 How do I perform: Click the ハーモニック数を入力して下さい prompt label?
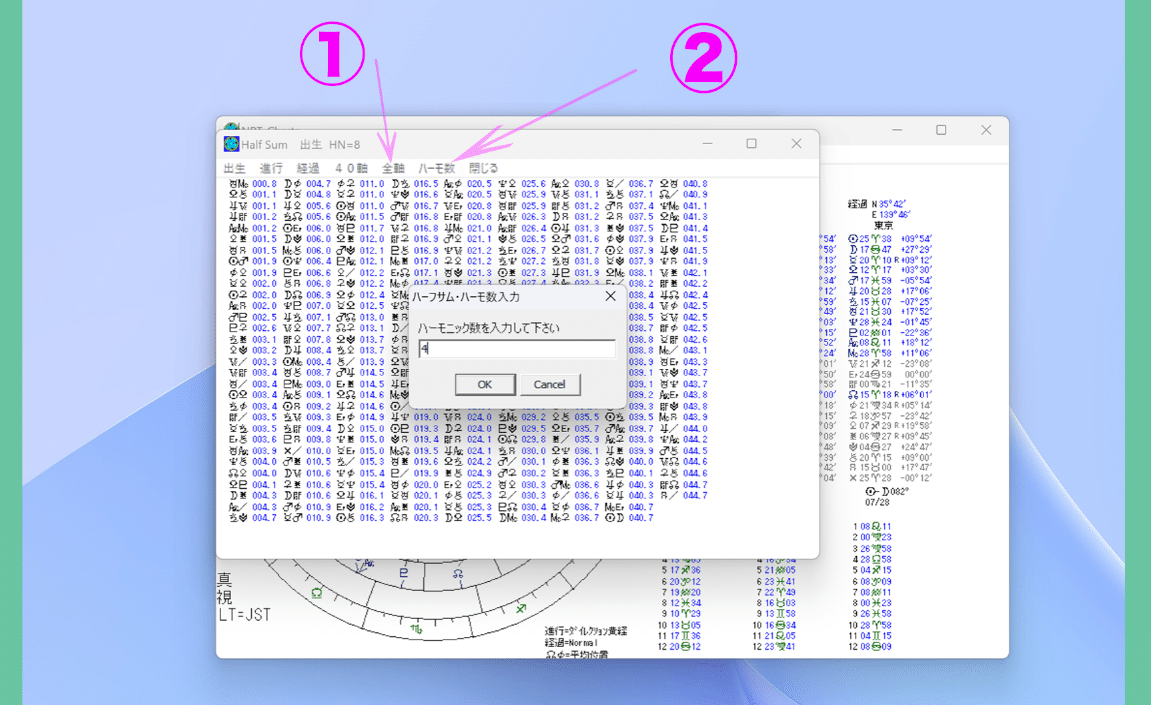click(488, 328)
